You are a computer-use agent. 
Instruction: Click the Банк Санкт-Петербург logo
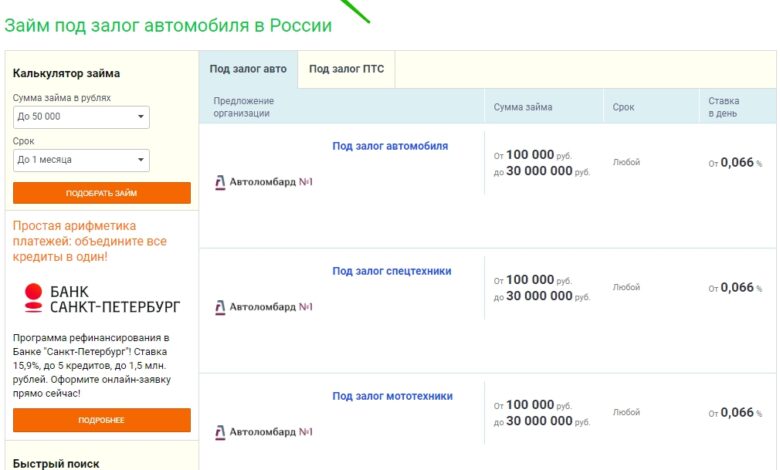coord(102,298)
